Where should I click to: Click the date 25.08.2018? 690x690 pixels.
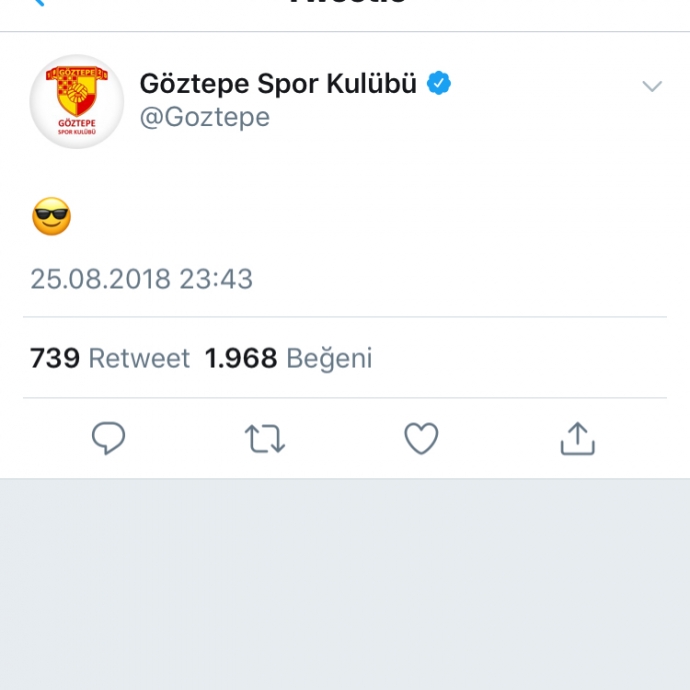(x=100, y=279)
